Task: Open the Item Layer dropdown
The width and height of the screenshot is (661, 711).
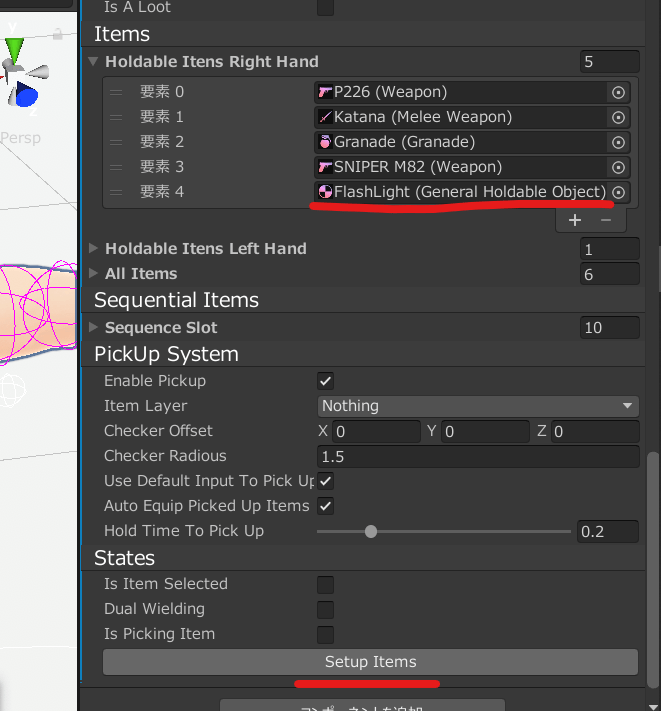Action: click(477, 406)
